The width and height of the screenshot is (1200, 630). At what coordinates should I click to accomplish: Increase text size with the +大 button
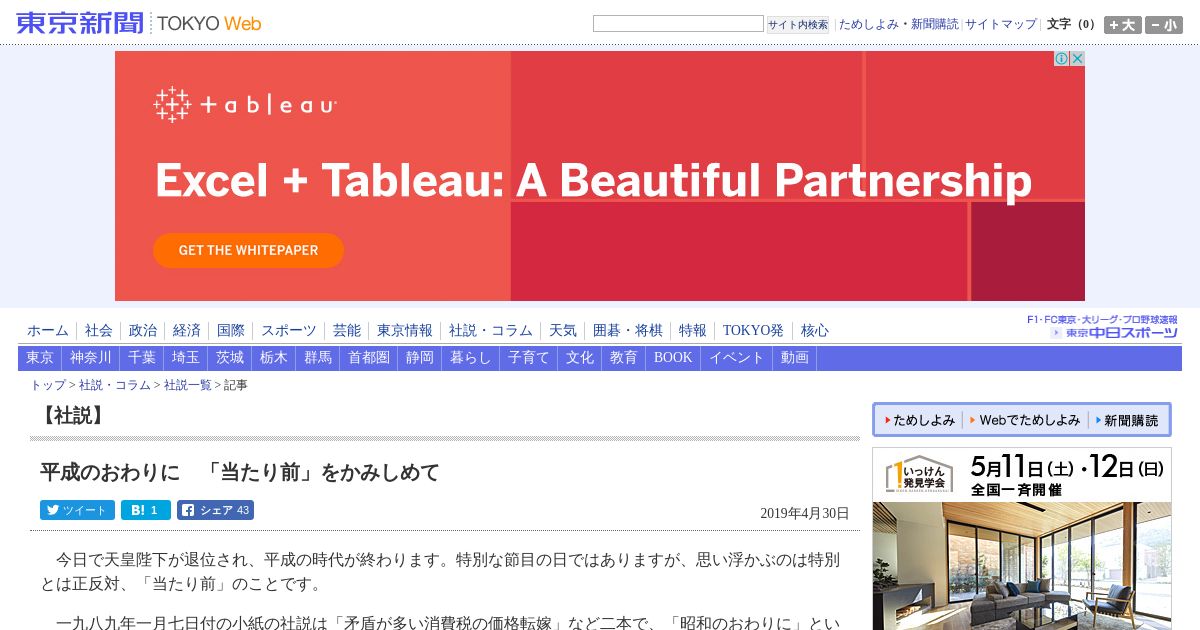point(1122,25)
